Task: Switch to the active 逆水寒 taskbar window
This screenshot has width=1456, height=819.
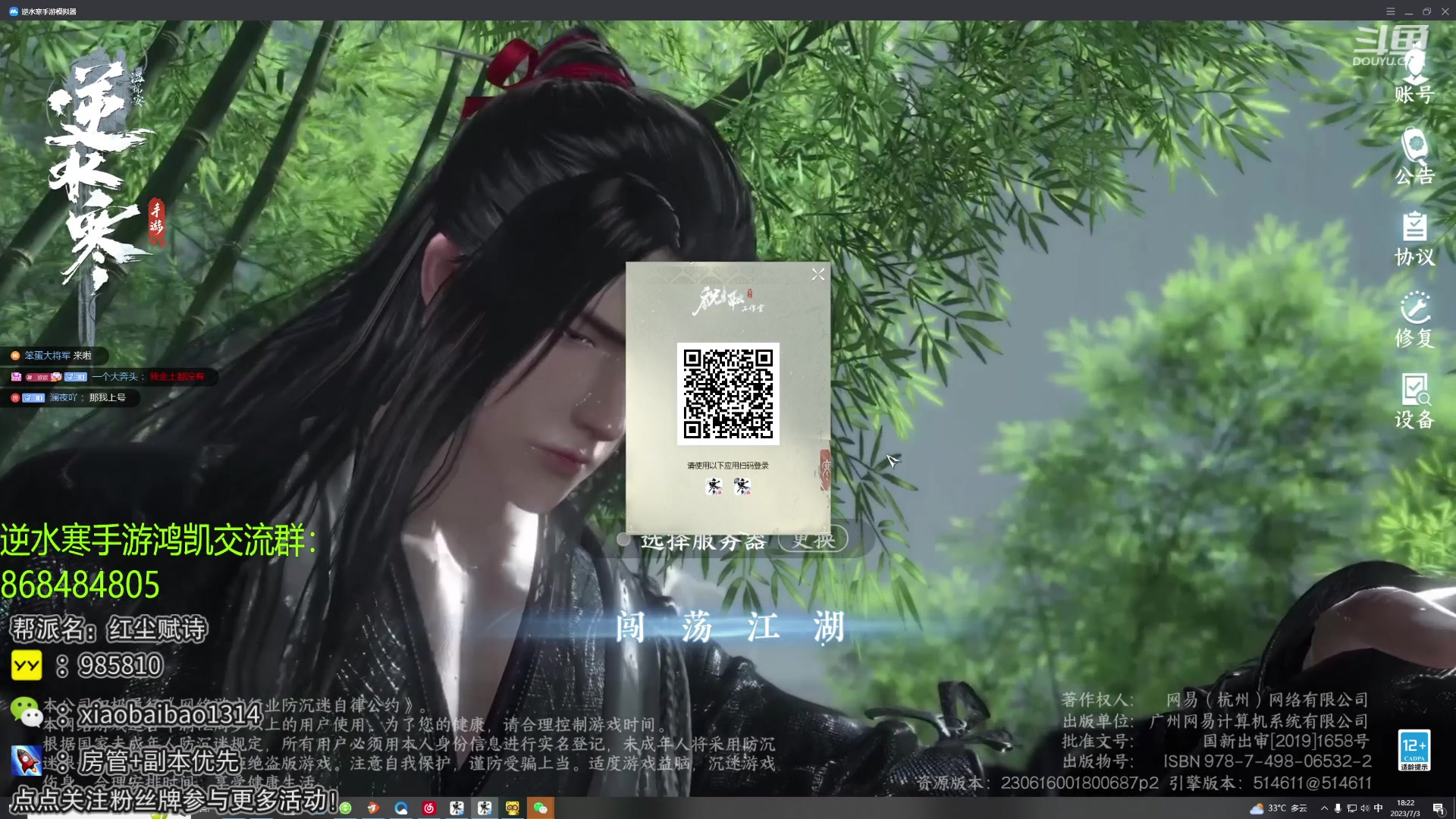Action: [x=485, y=808]
